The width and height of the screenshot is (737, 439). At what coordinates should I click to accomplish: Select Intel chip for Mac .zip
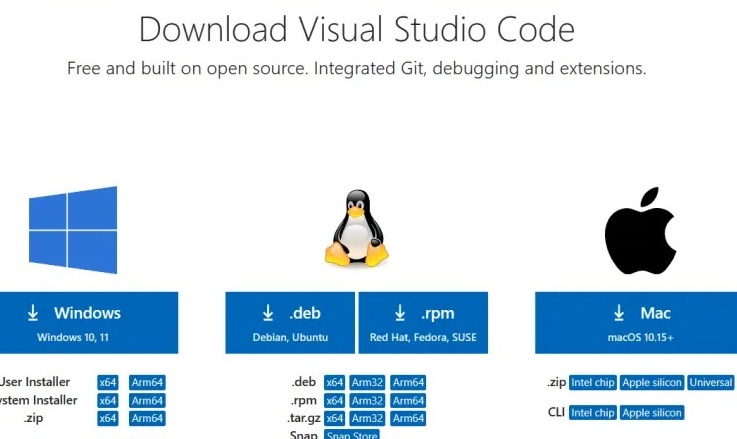[x=592, y=383]
